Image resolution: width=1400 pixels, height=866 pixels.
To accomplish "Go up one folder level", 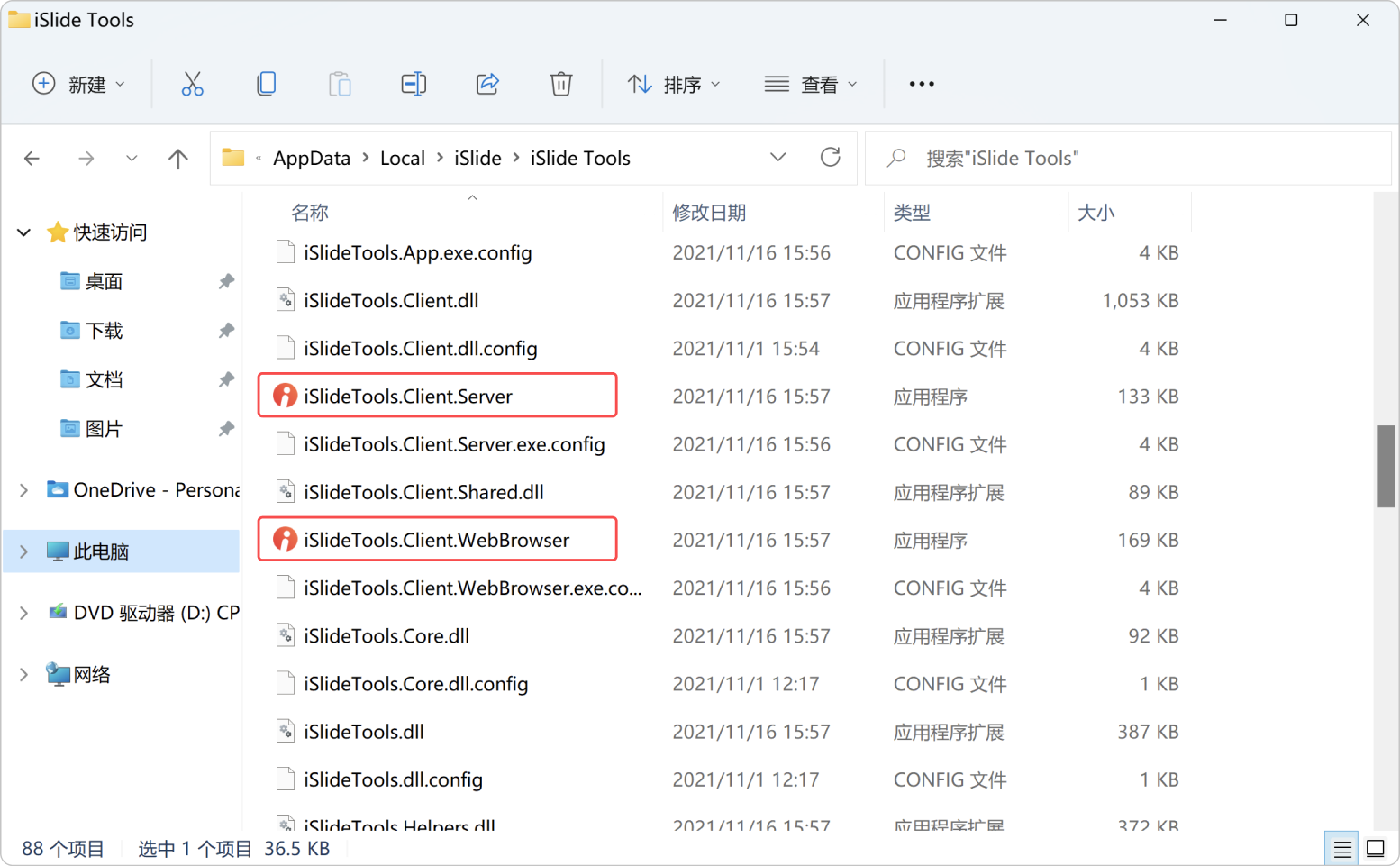I will point(178,159).
